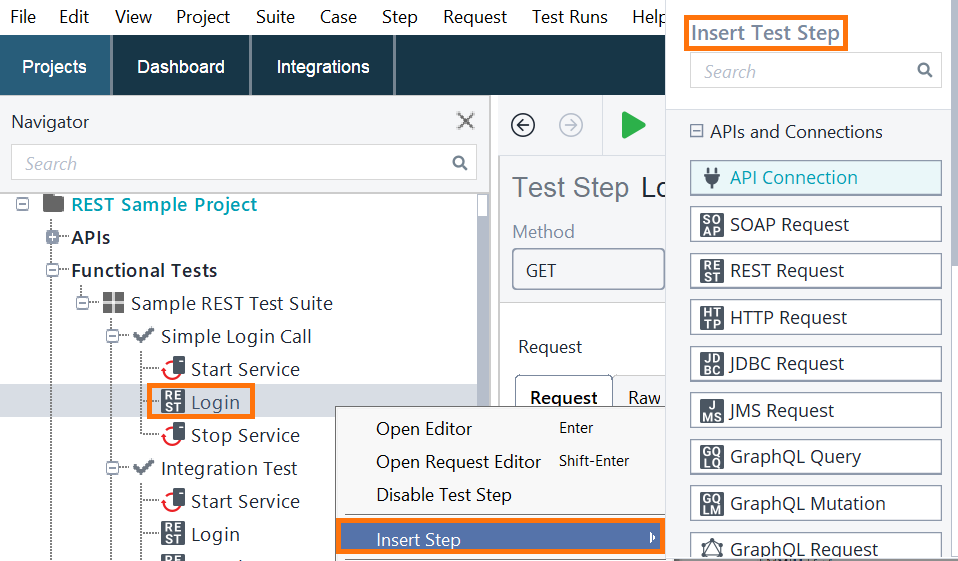Insert a GraphQL Mutation step
Image resolution: width=958 pixels, height=561 pixels.
point(815,503)
